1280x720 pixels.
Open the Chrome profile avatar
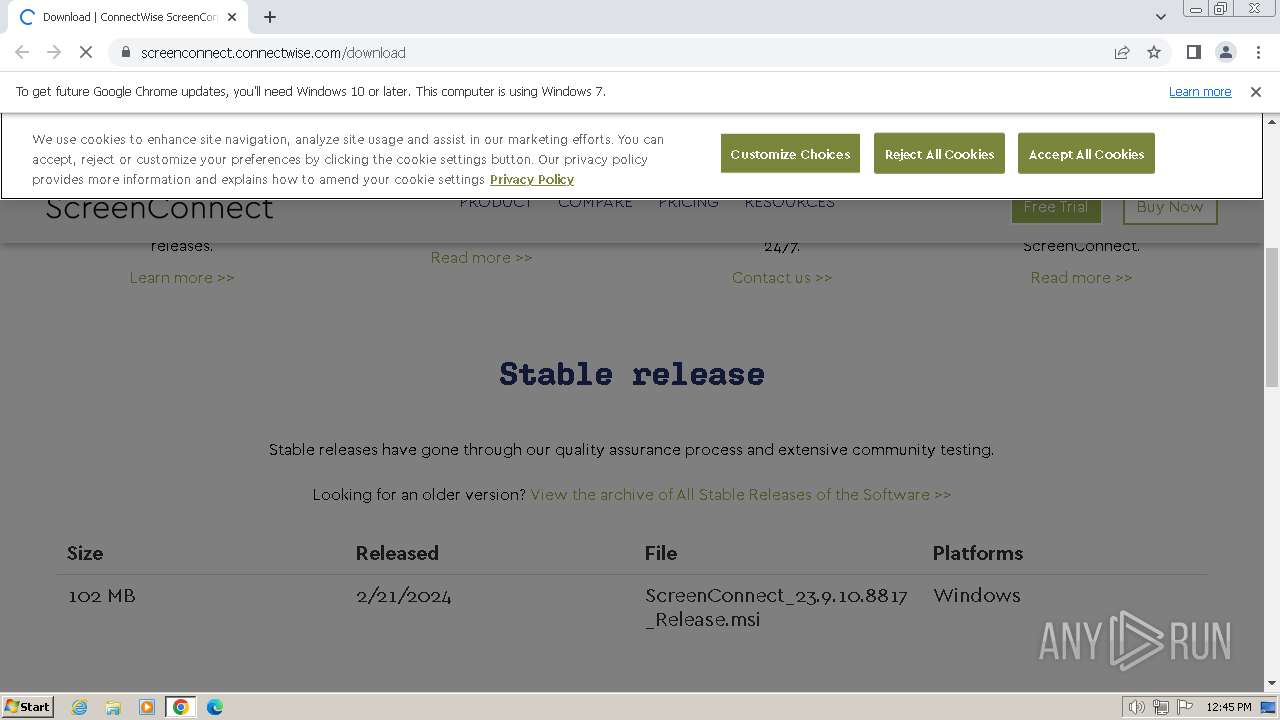(1225, 53)
